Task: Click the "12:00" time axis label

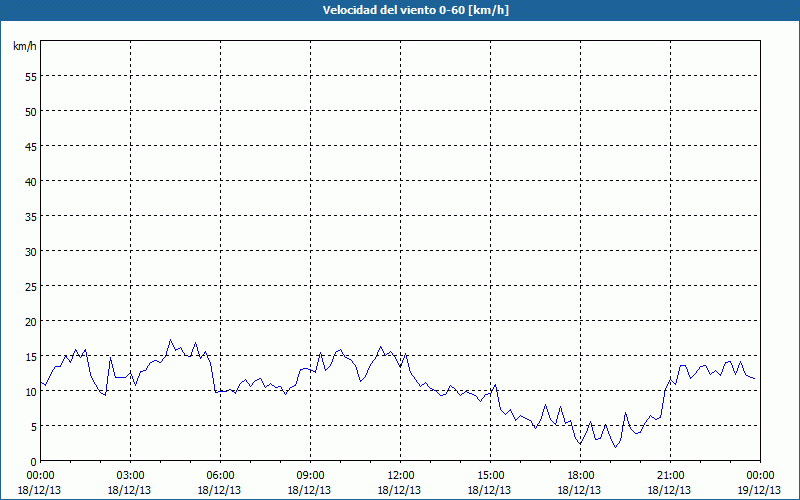Action: [399, 476]
